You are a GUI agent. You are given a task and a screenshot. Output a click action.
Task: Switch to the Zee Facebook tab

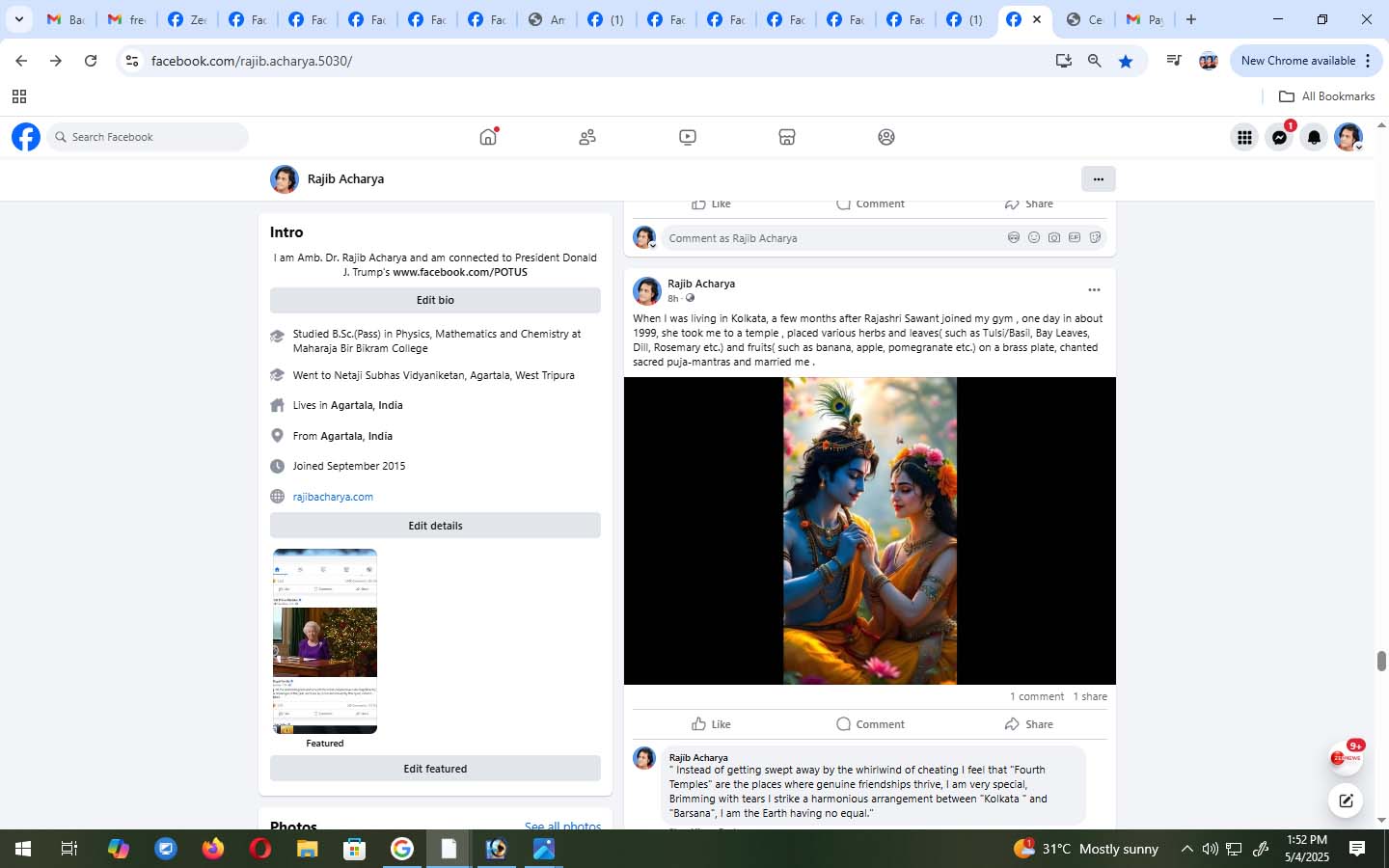coord(186,19)
